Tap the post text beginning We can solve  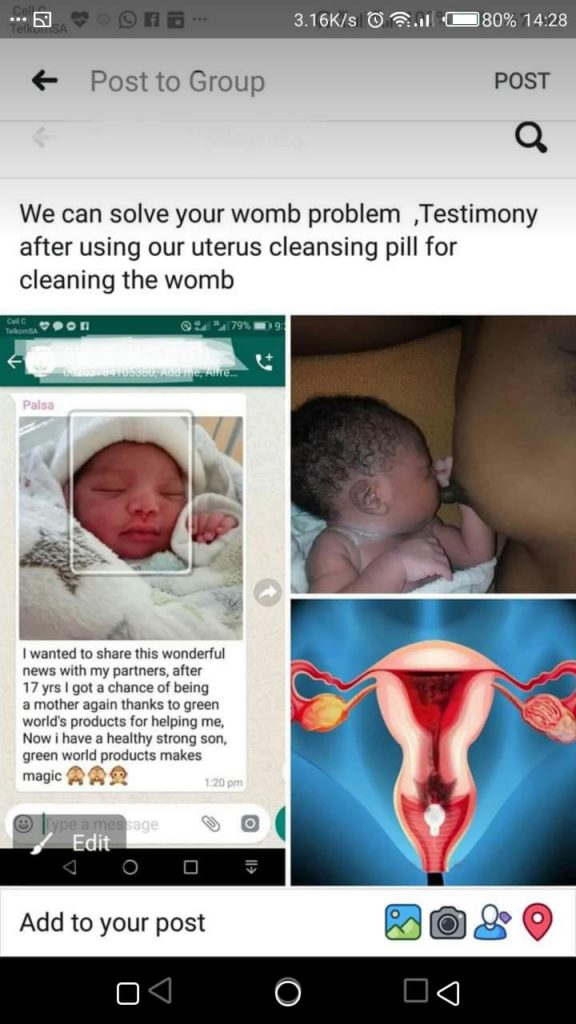coord(278,246)
